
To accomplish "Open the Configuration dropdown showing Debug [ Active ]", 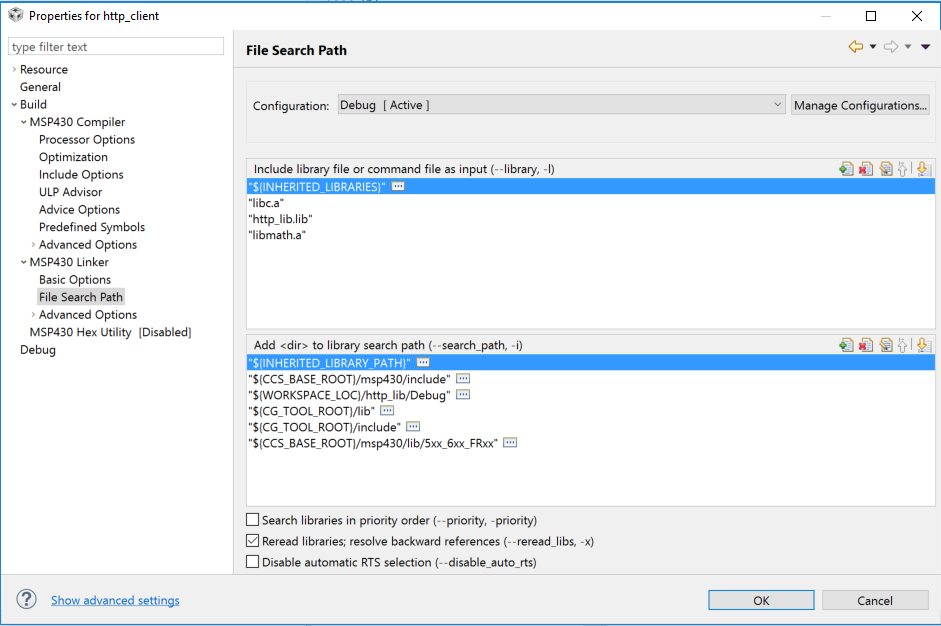I will coord(561,105).
